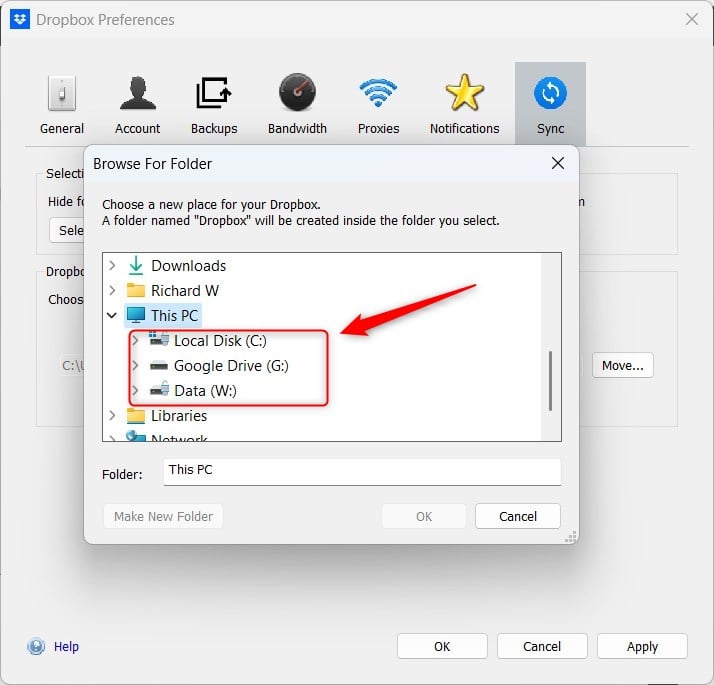Click the Folder text field
The image size is (714, 685).
pyautogui.click(x=362, y=472)
